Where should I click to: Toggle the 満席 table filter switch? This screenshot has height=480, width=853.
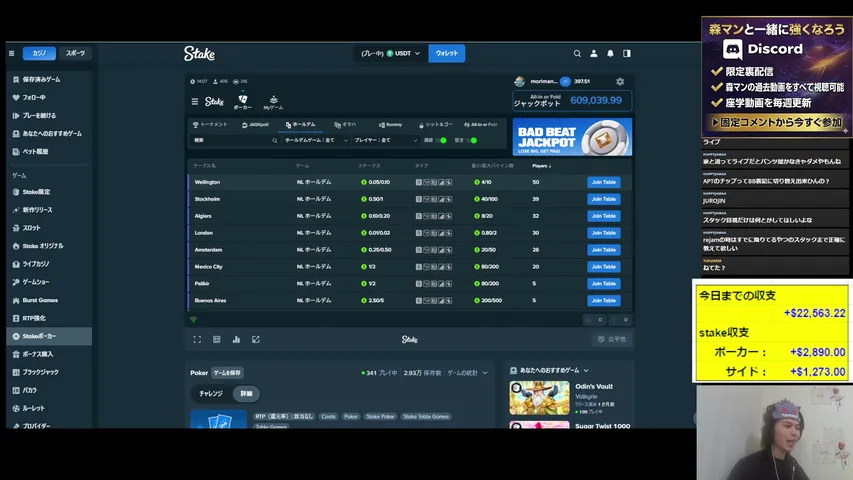[x=442, y=140]
